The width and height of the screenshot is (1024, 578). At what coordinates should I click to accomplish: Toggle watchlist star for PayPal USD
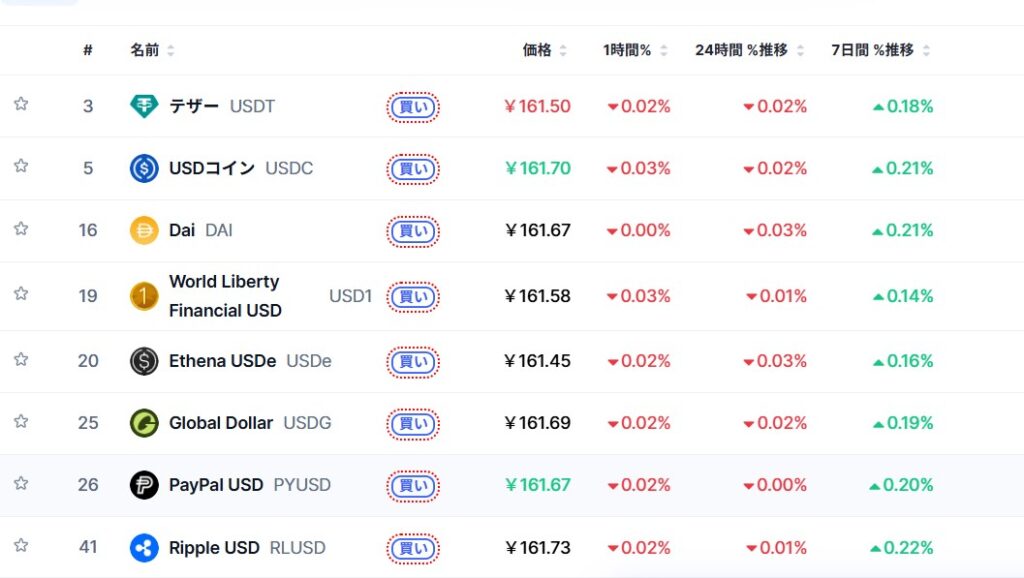(x=21, y=483)
